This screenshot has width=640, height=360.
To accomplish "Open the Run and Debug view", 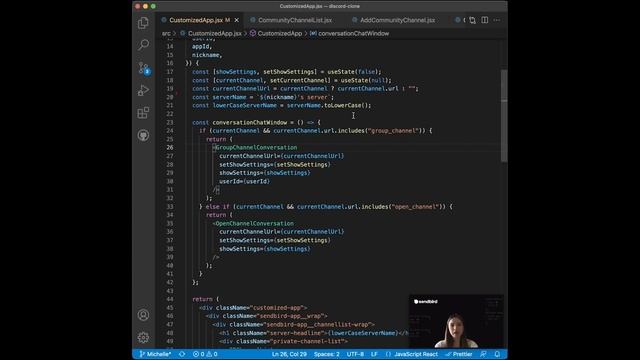I will coord(143,90).
